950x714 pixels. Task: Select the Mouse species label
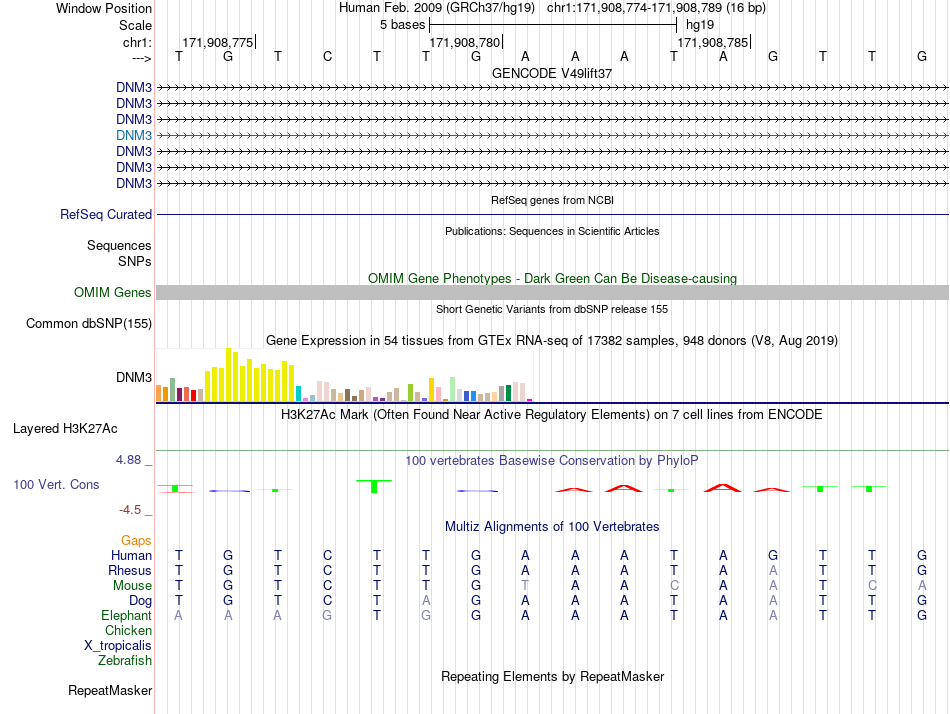(133, 586)
